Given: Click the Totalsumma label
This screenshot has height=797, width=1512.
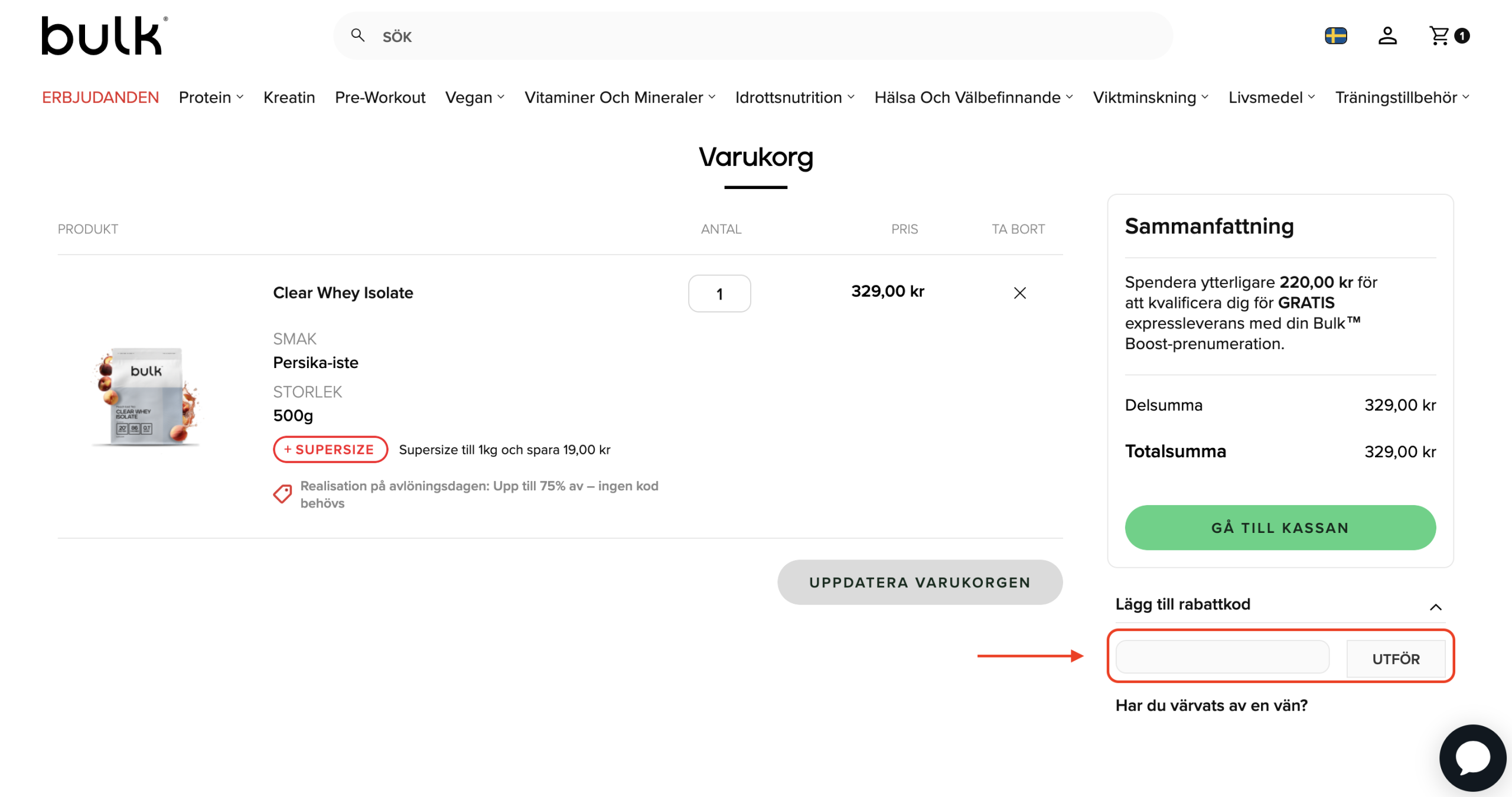Looking at the screenshot, I should 1175,451.
